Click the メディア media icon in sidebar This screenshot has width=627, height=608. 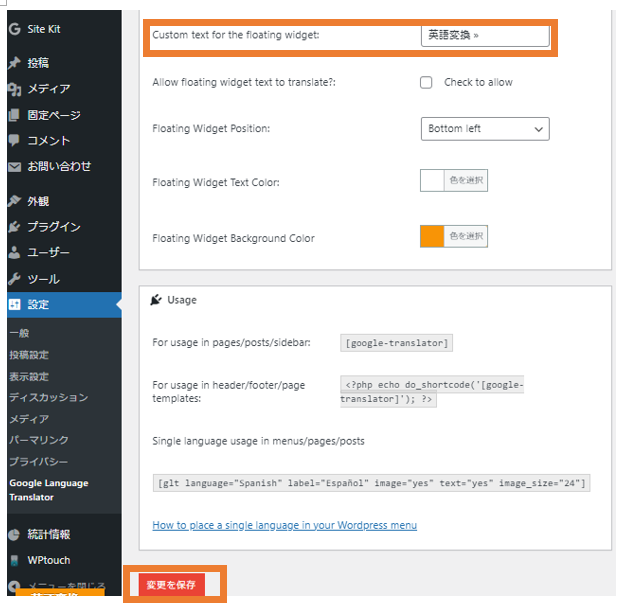click(x=14, y=89)
